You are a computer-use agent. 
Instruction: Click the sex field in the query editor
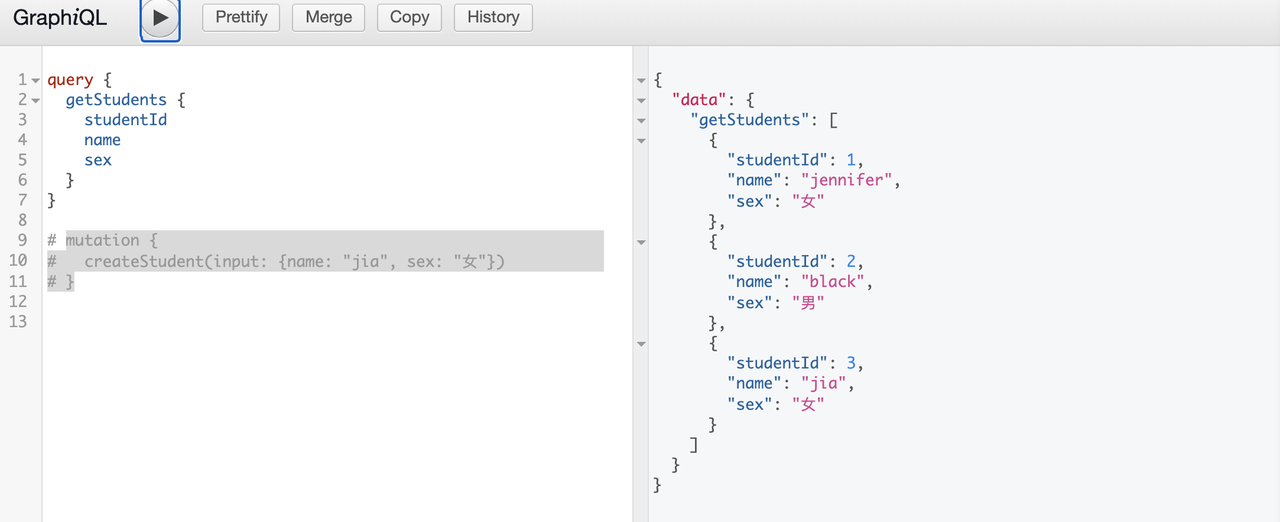[98, 160]
